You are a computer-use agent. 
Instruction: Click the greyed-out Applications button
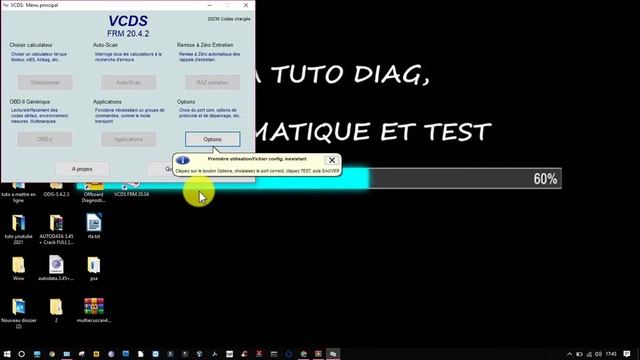pos(129,139)
